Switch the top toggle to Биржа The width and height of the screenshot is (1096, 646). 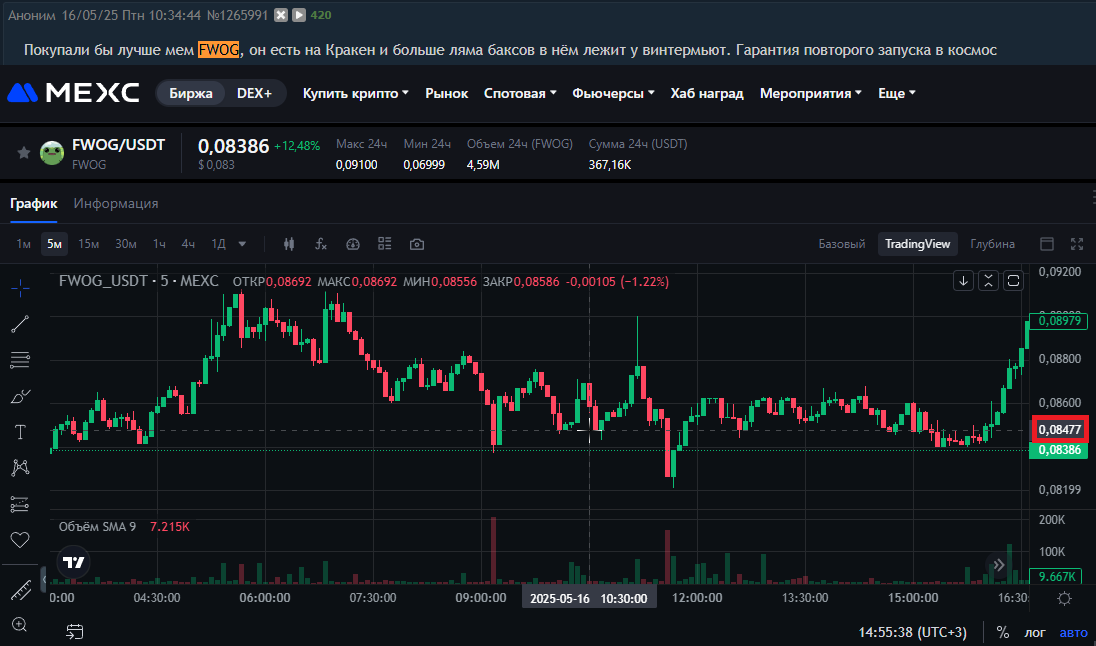(x=191, y=93)
